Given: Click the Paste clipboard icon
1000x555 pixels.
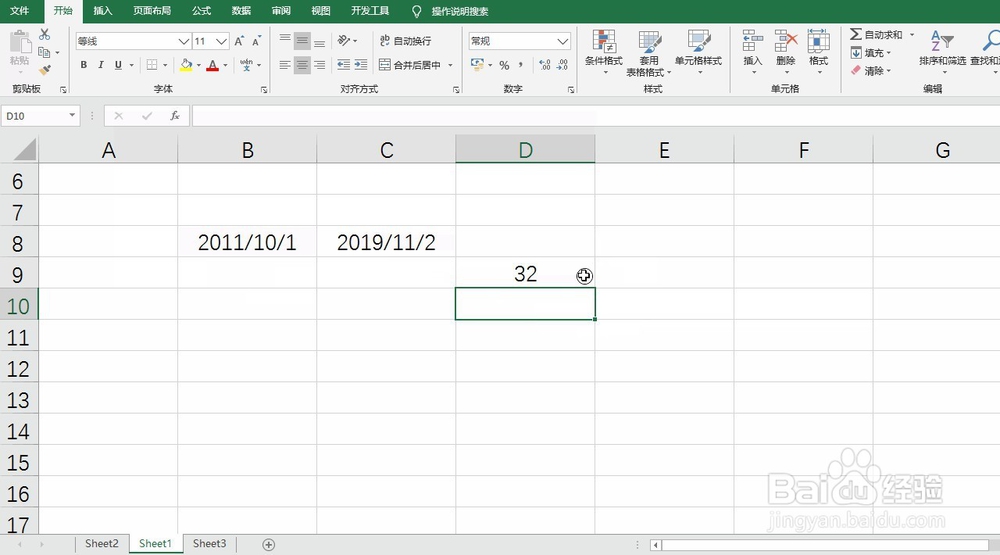Looking at the screenshot, I should (20, 43).
